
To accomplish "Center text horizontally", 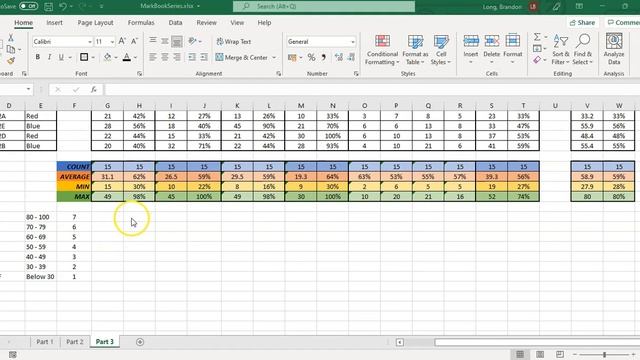I will (164, 57).
